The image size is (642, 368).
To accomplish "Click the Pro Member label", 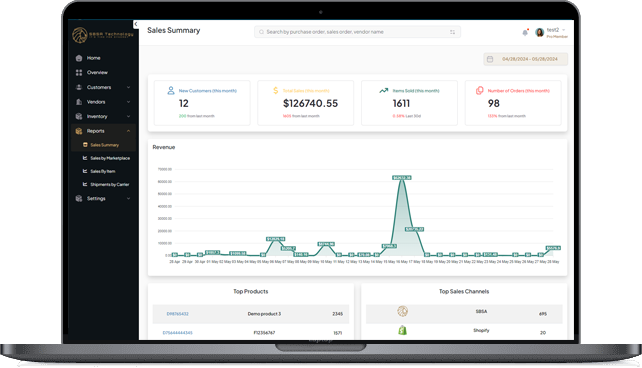I will (x=557, y=37).
